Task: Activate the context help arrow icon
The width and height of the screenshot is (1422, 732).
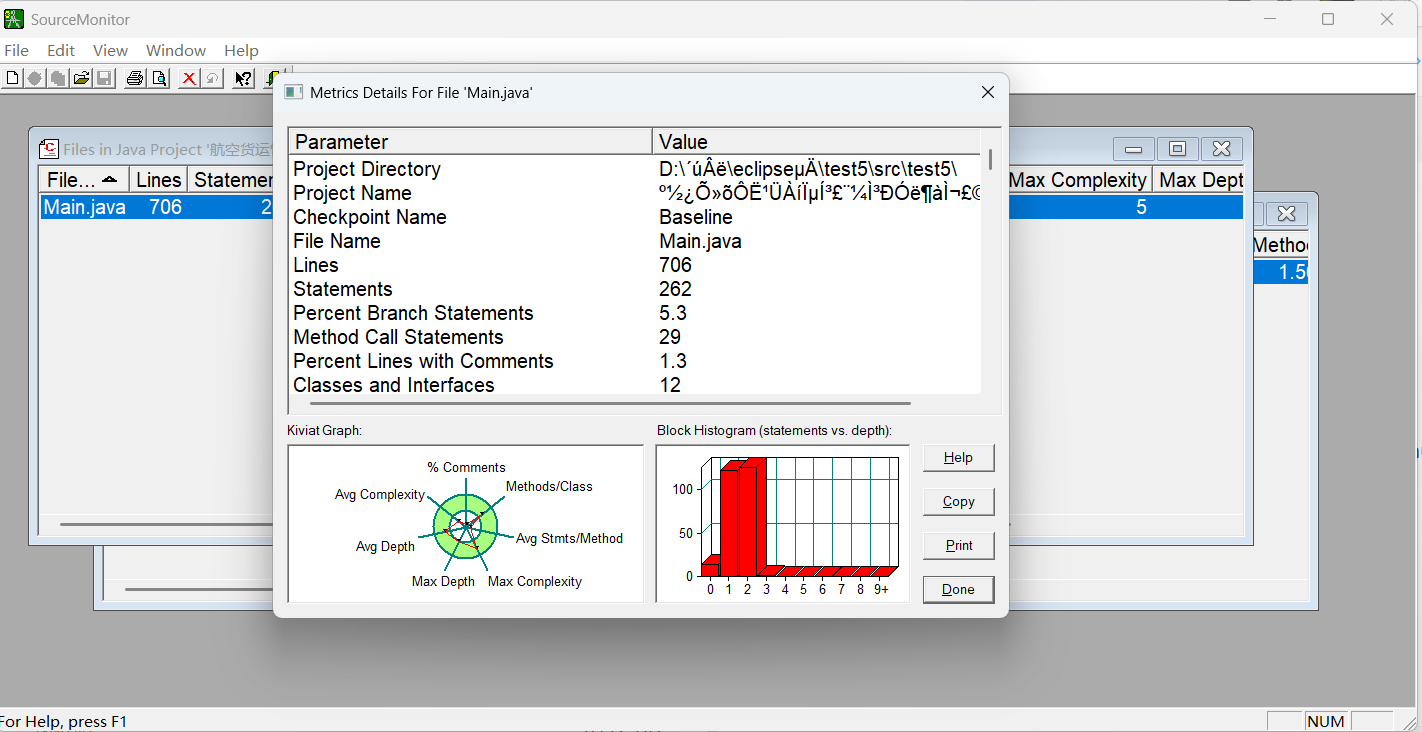Action: (243, 78)
